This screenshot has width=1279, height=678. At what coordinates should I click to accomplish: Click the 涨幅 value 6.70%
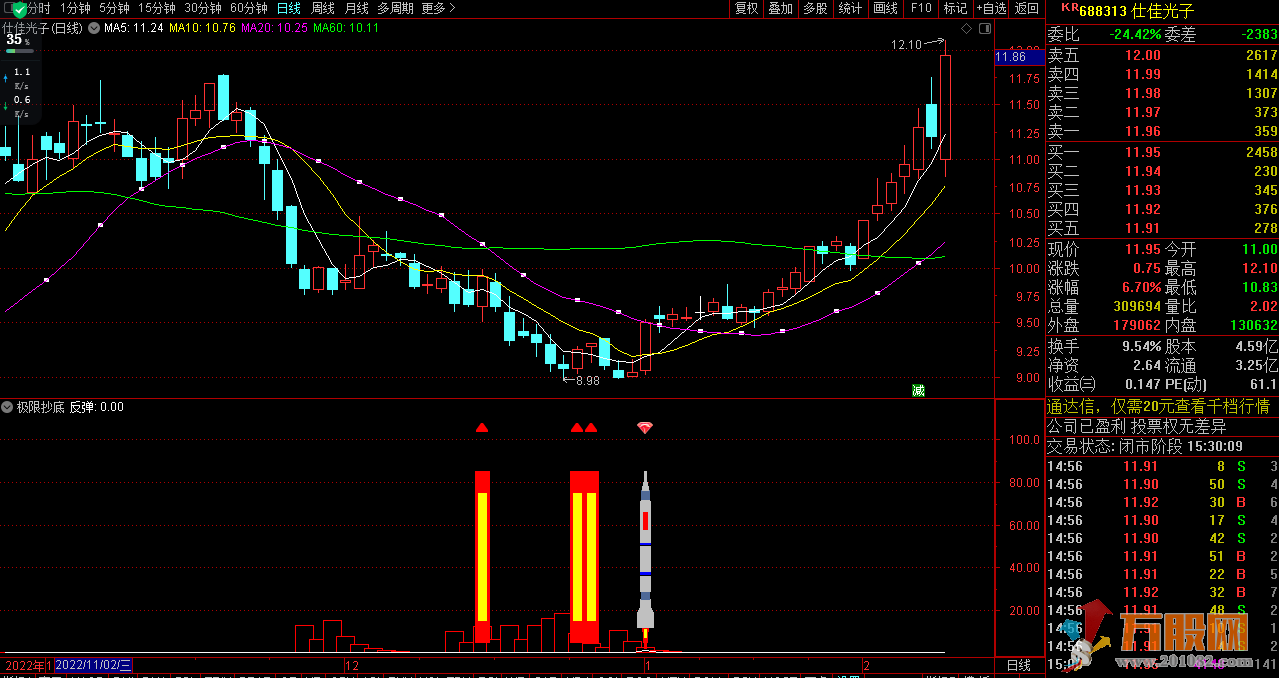tap(1141, 287)
